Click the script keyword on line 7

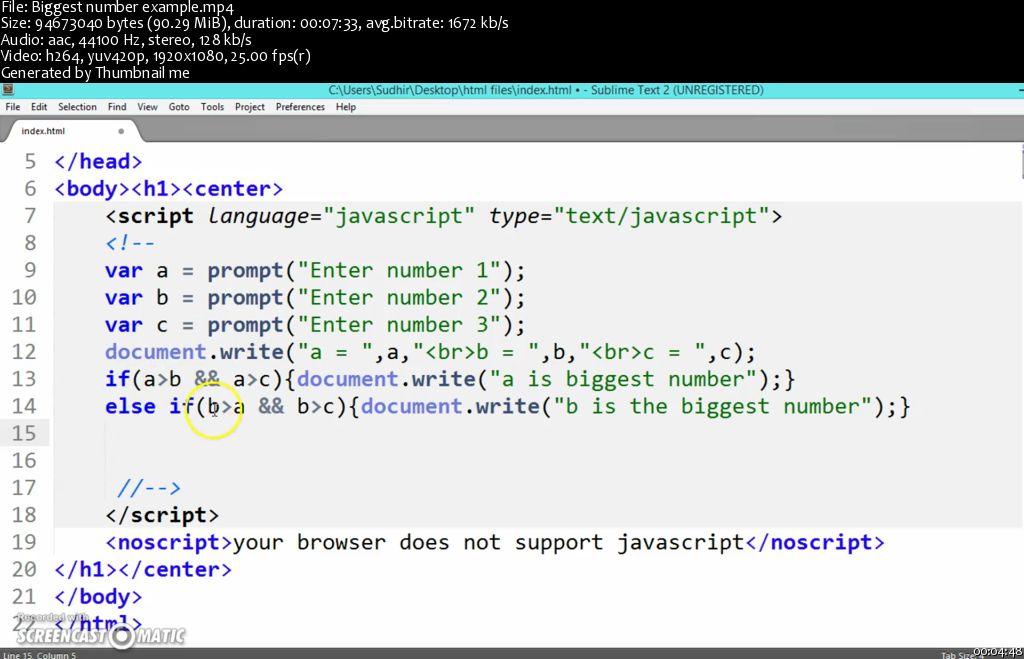(x=155, y=216)
